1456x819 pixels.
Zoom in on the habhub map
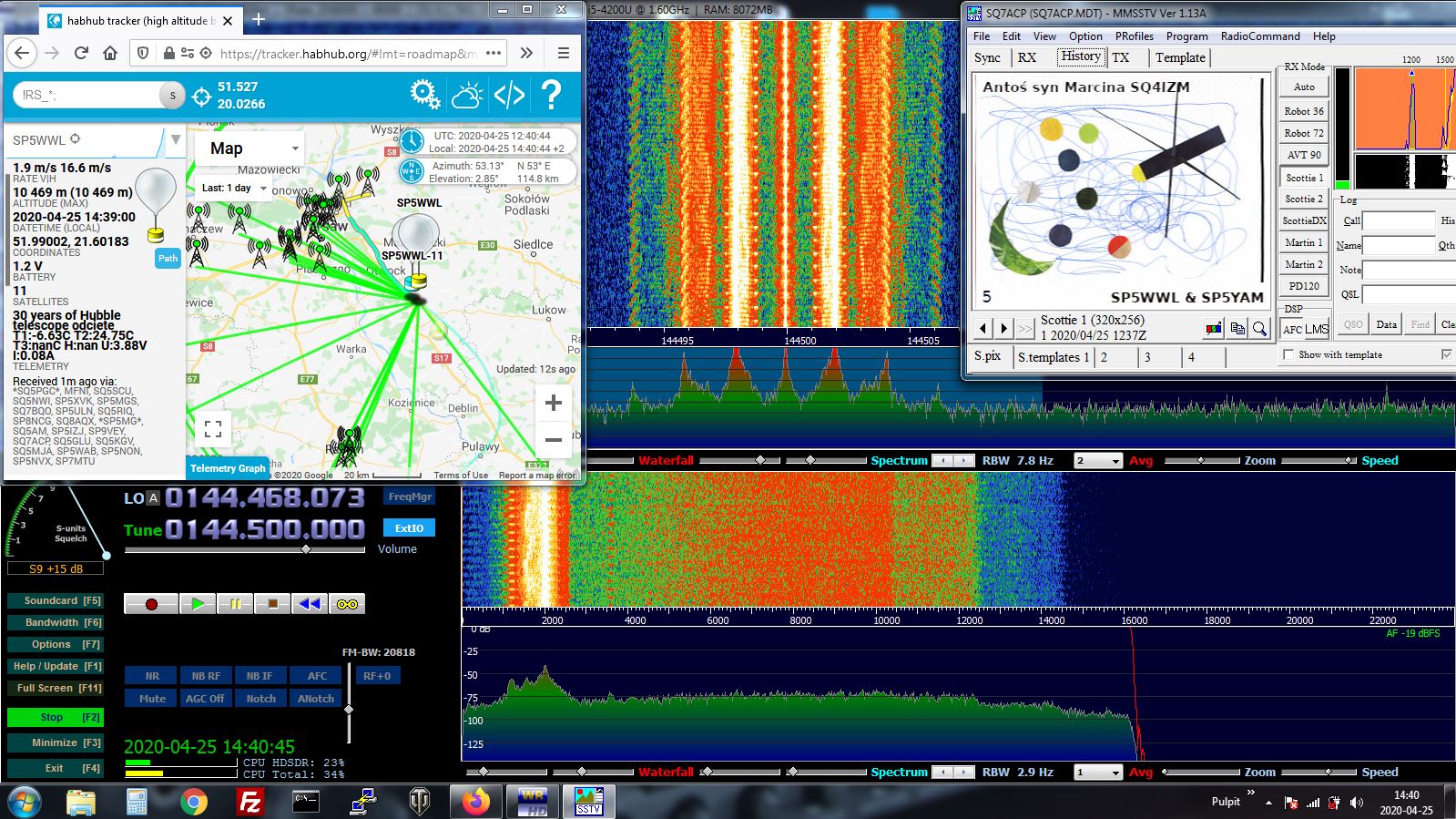pos(553,403)
